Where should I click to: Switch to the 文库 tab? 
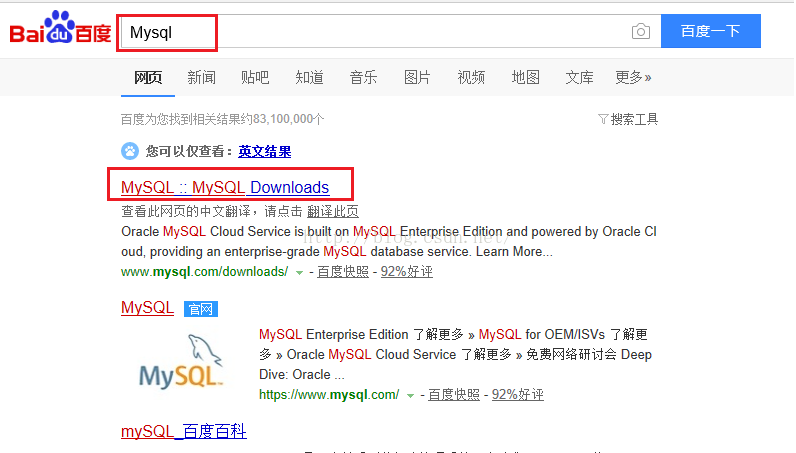coord(579,78)
